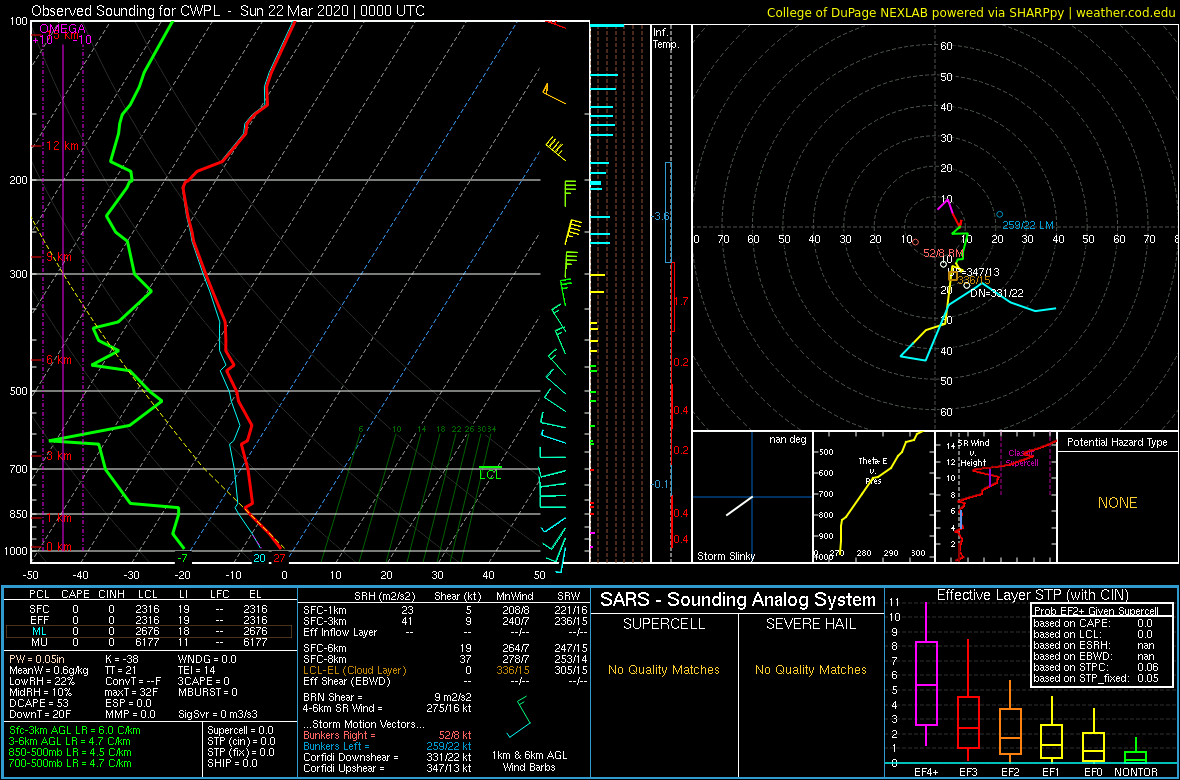Click the Observed Sounding for CWPL title
Viewport: 1180px width, 780px height.
228,10
